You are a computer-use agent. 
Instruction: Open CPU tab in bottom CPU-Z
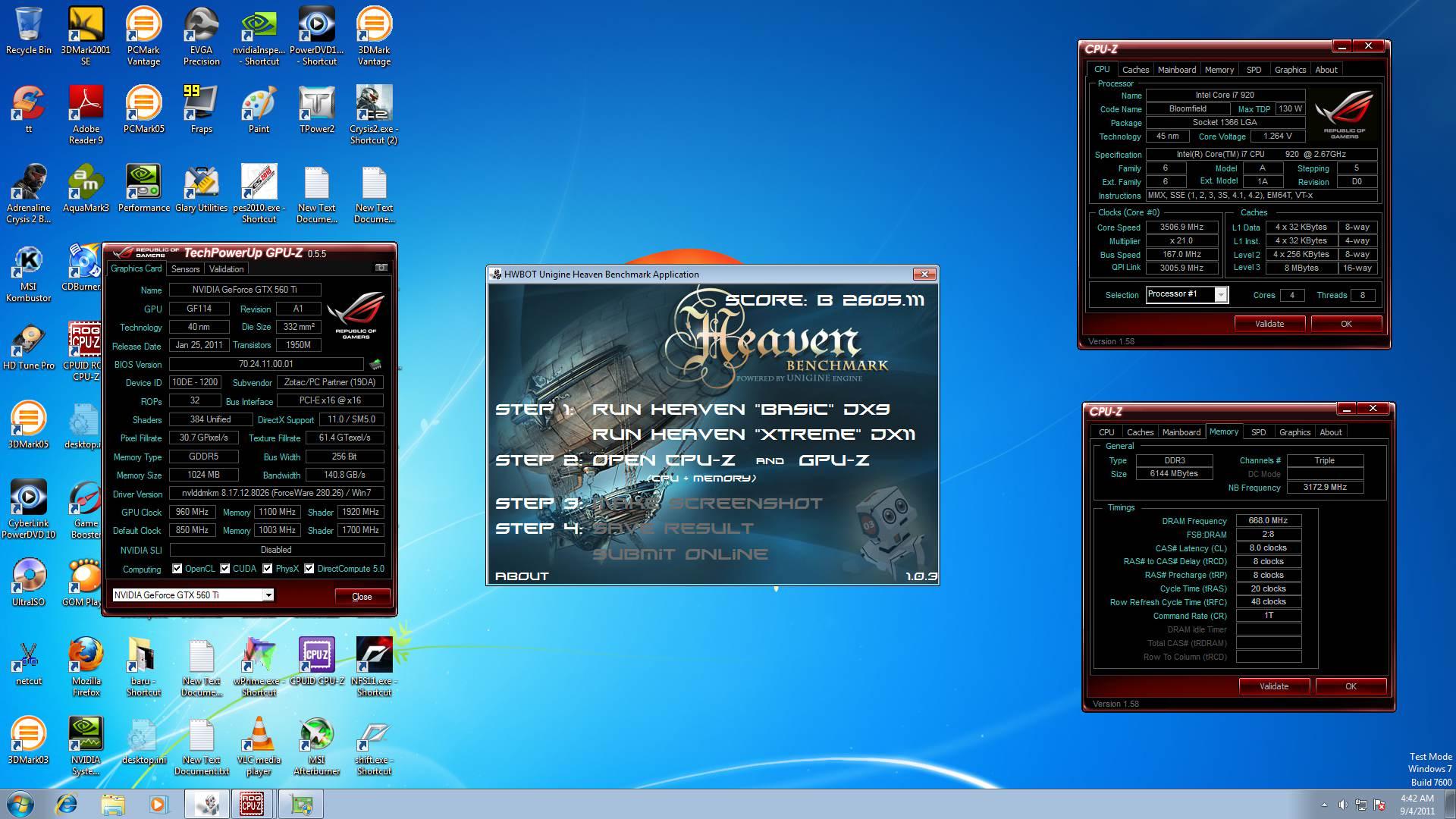(1106, 432)
